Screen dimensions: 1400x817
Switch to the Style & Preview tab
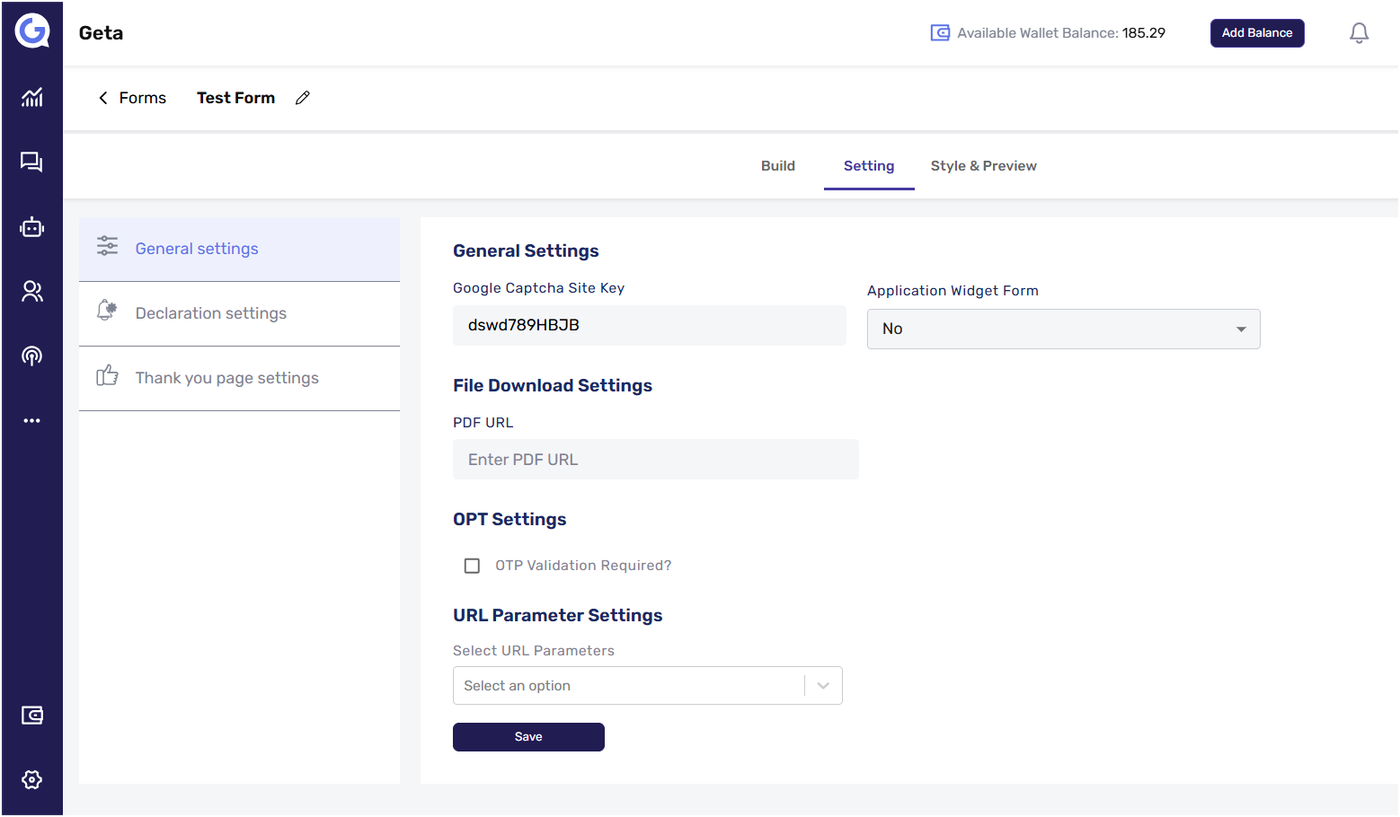tap(983, 166)
